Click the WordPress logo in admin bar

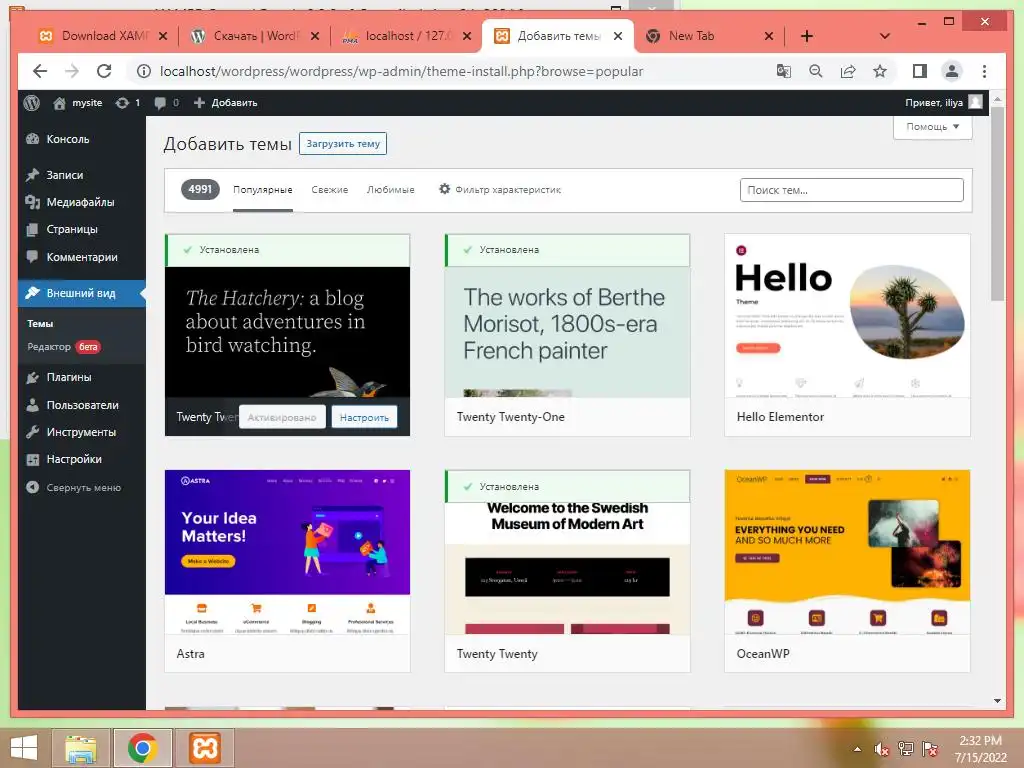[x=31, y=103]
